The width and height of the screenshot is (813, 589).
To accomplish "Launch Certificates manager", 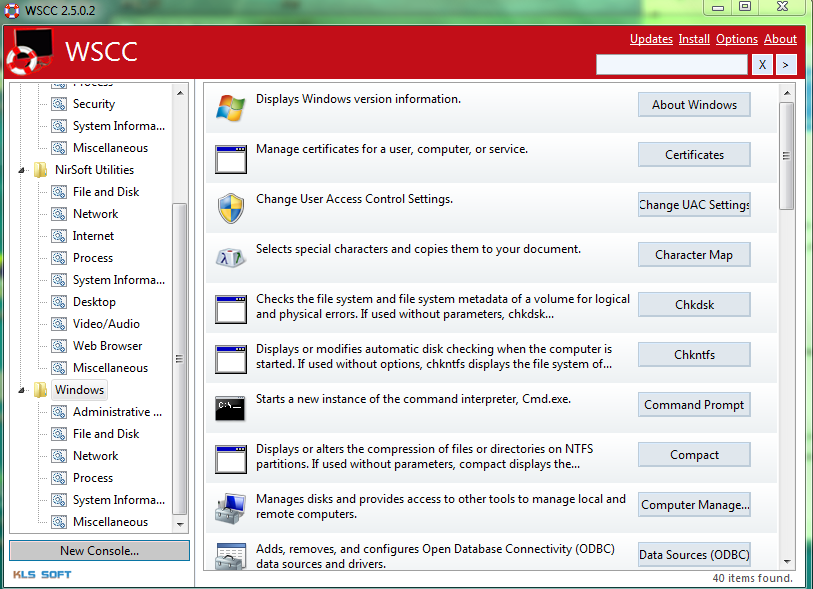I will 694,155.
